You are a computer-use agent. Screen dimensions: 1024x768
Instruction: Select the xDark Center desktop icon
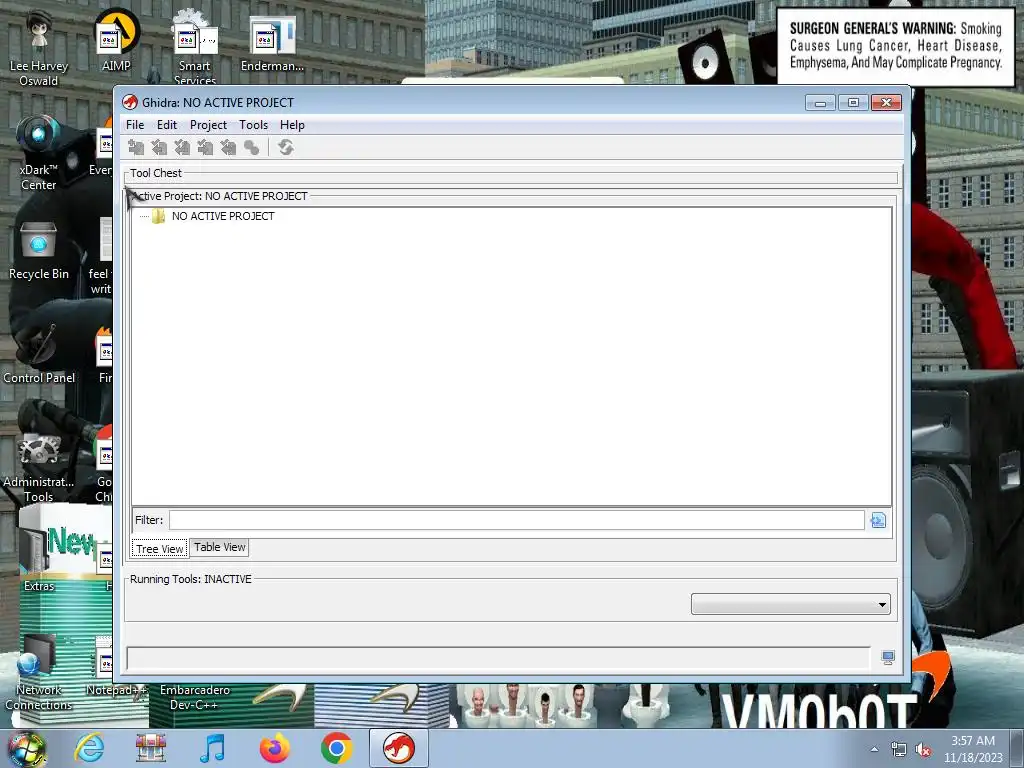coord(39,153)
